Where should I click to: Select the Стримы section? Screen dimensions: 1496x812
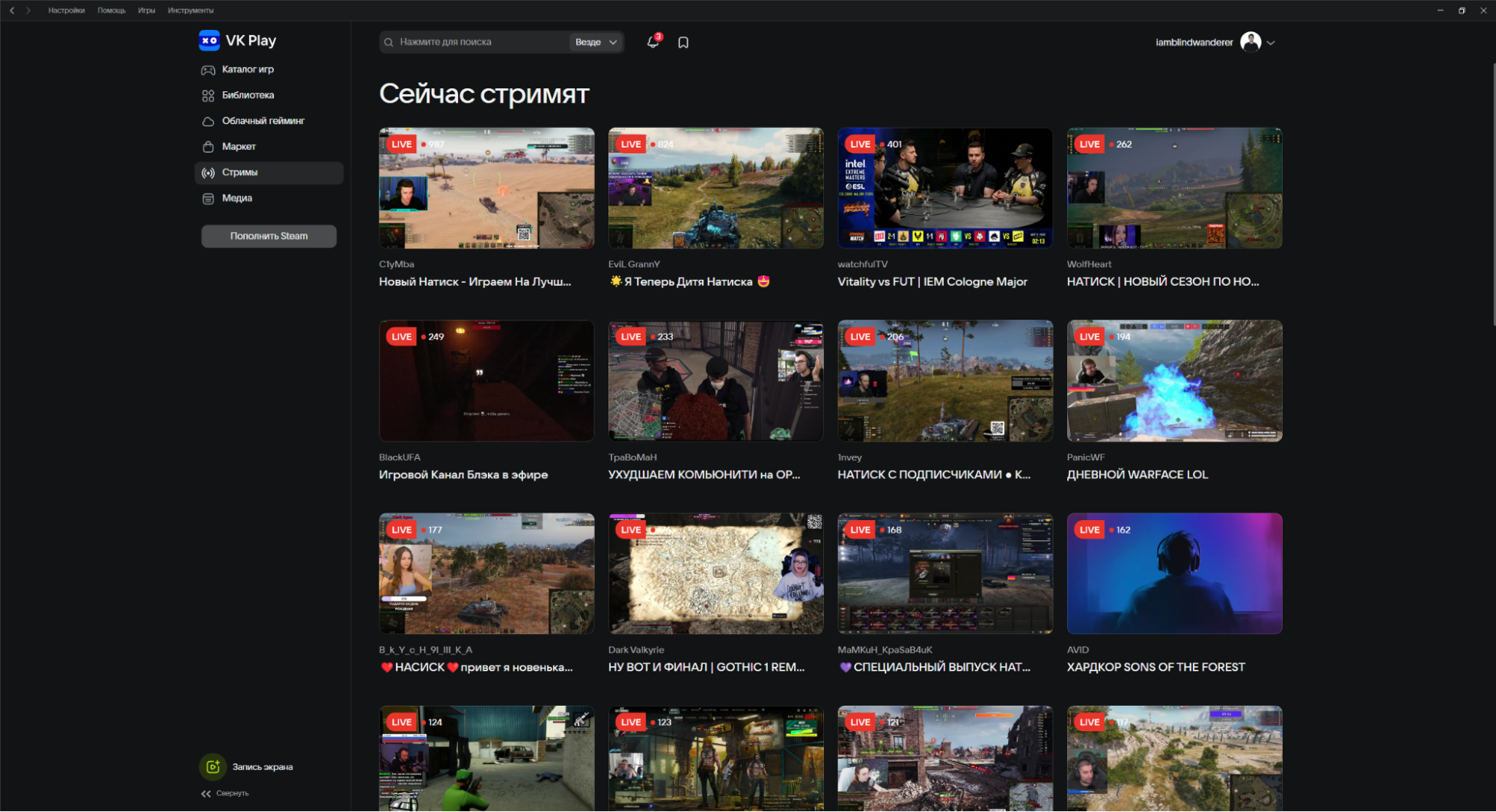(x=269, y=173)
